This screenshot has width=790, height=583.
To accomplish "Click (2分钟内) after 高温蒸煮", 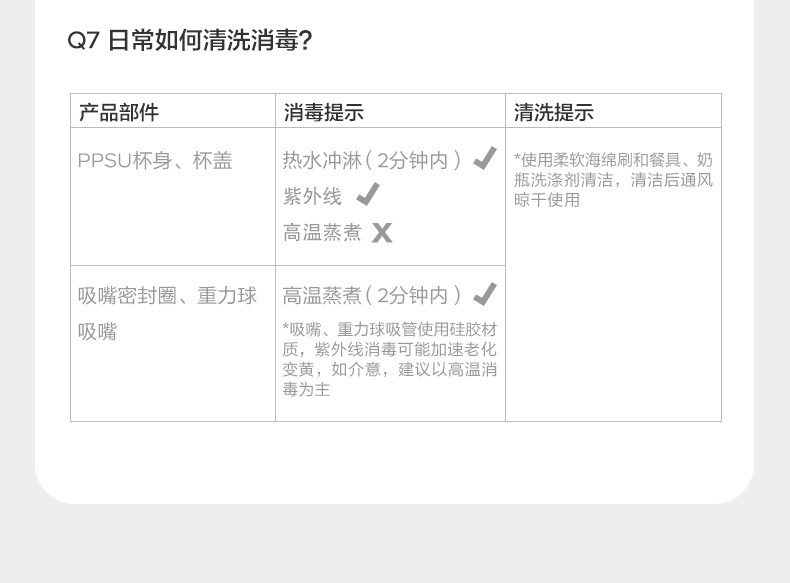I will tap(413, 296).
